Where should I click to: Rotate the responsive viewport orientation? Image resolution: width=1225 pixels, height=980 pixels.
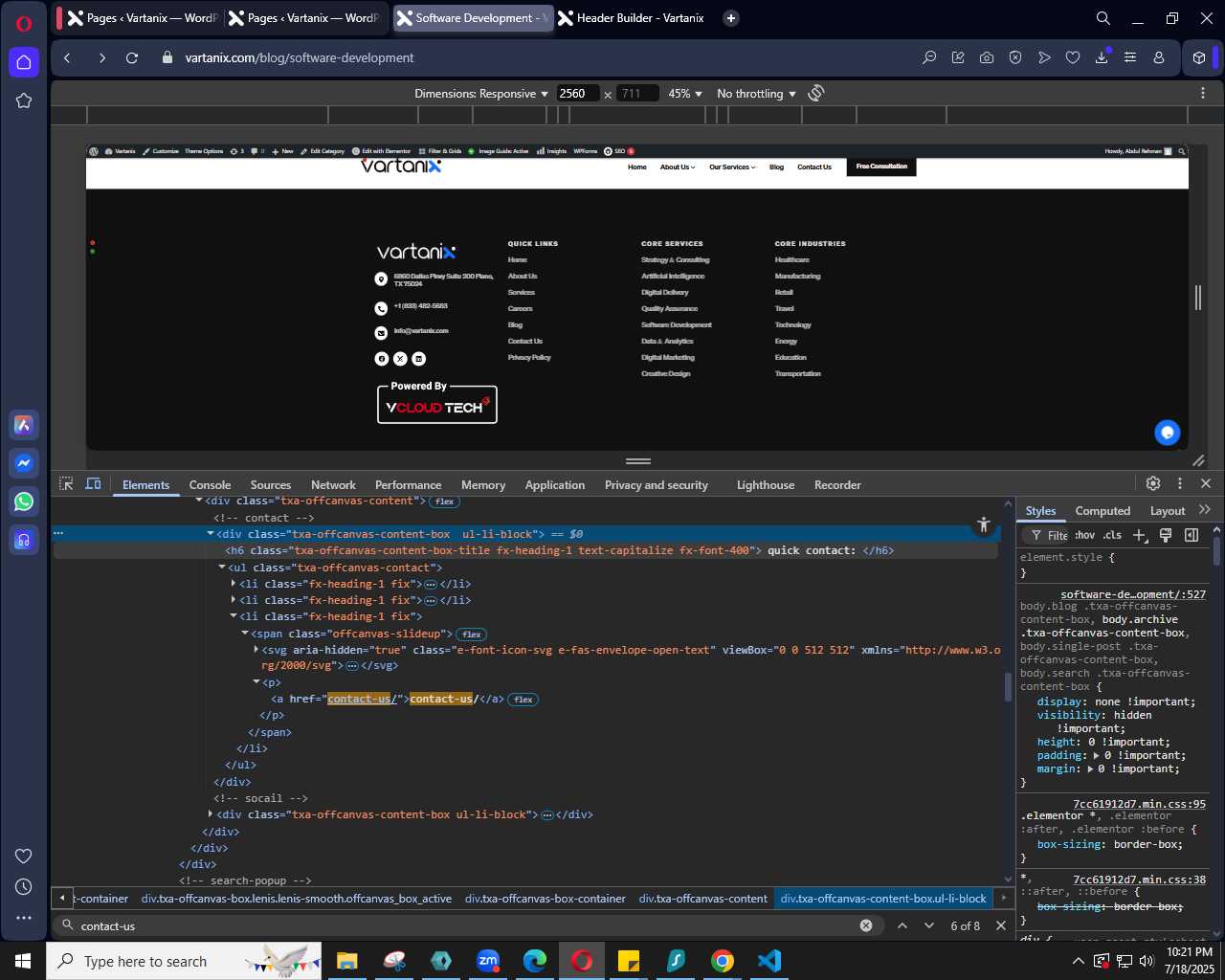(816, 93)
